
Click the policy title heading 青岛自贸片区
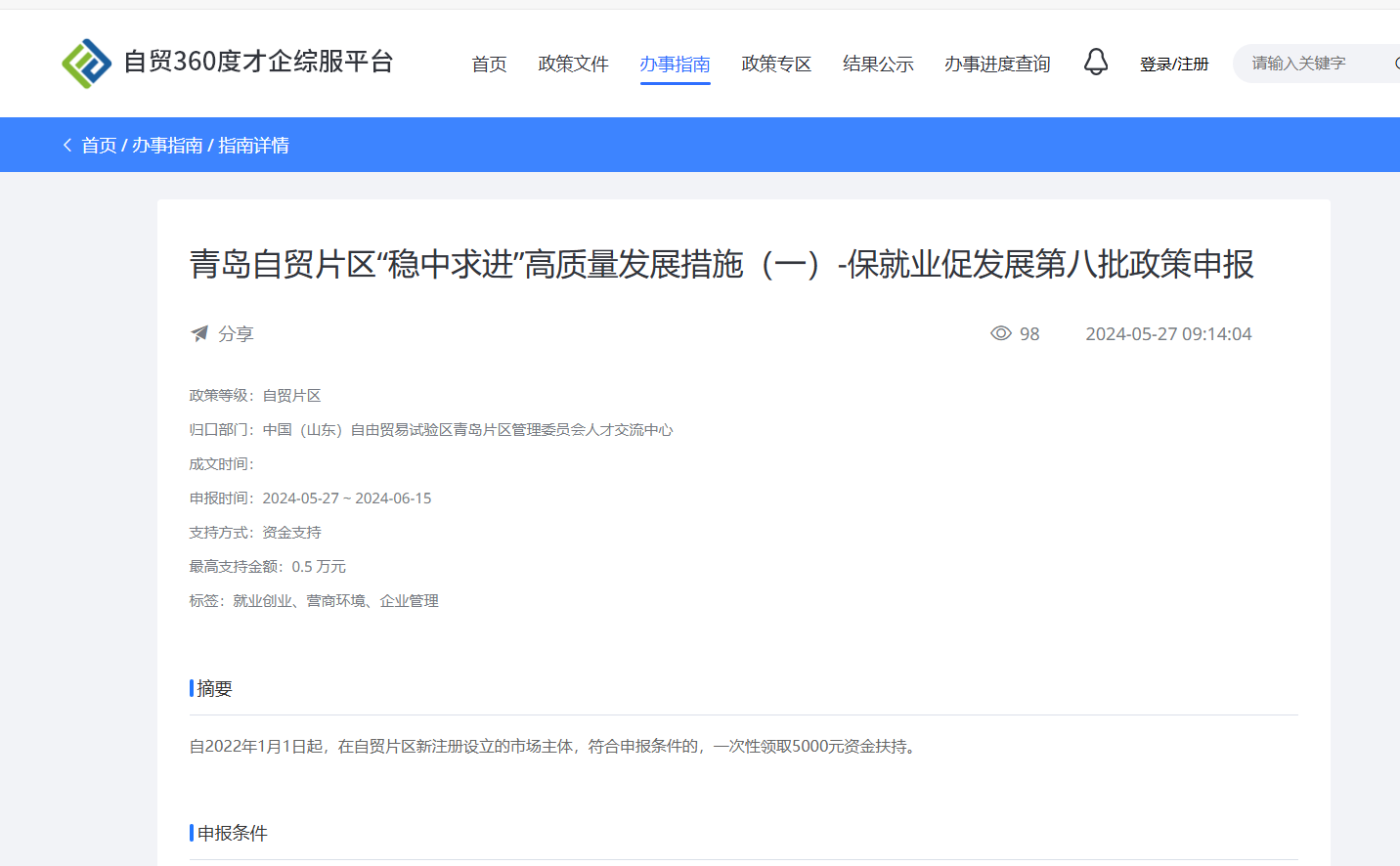pos(721,264)
